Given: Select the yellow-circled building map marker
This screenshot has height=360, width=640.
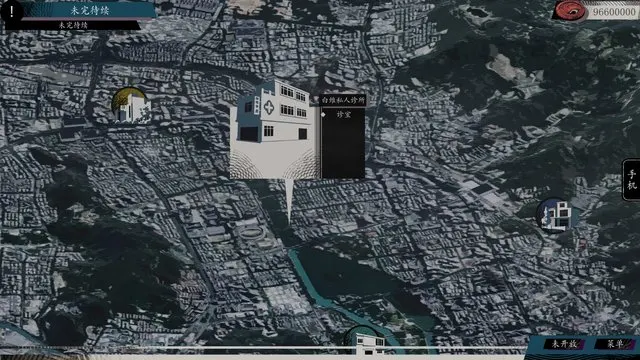Looking at the screenshot, I should [131, 106].
